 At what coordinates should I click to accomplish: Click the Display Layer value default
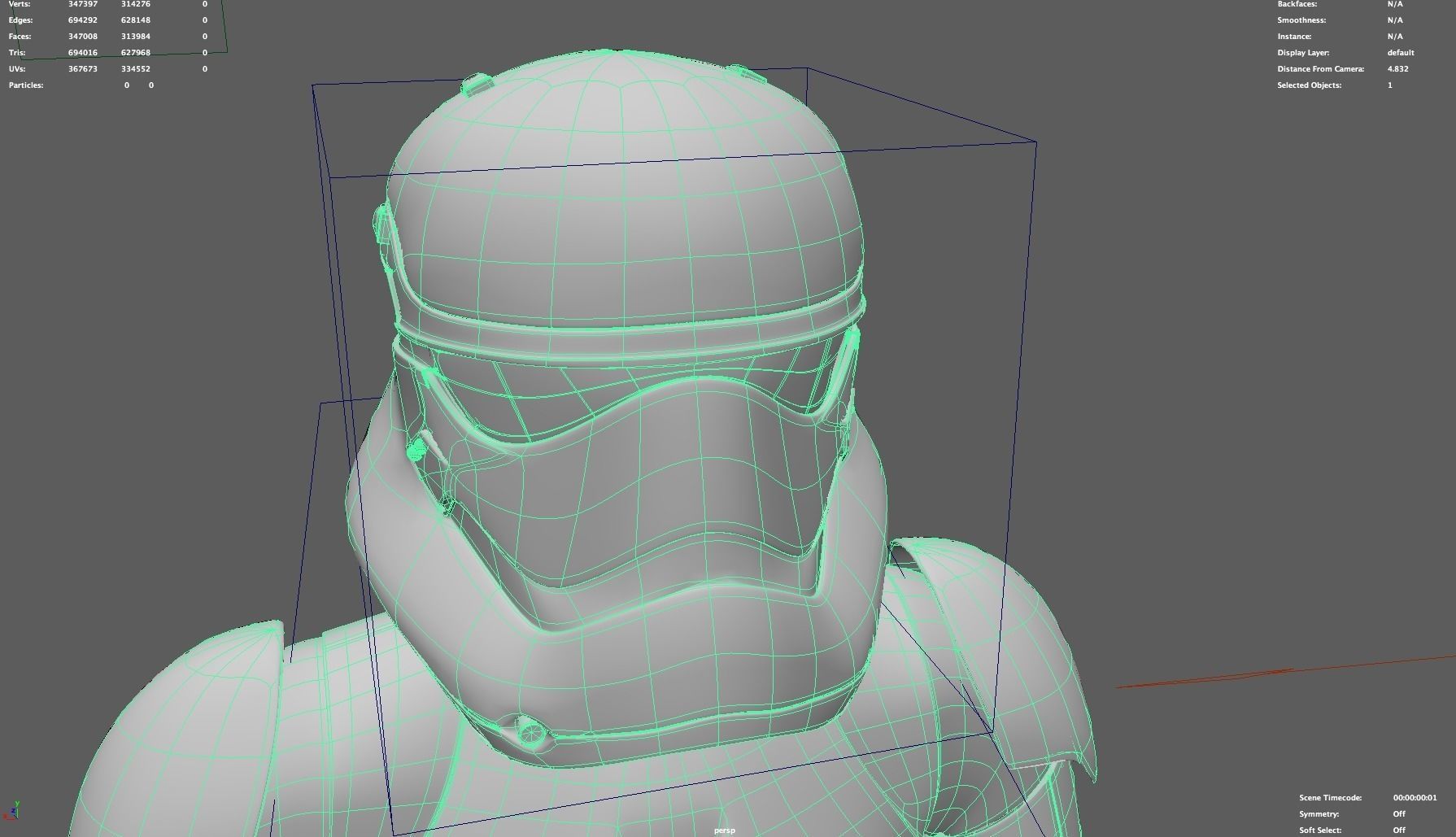point(1401,53)
